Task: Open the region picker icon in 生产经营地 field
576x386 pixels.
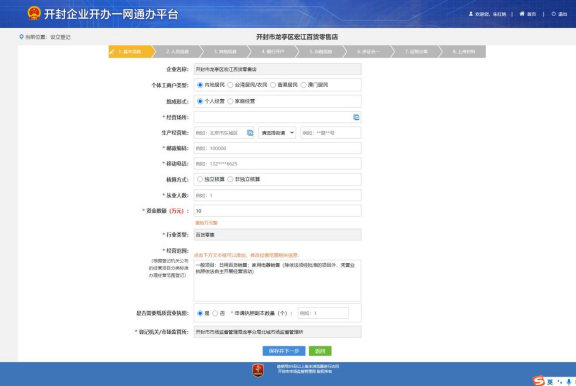Action: point(250,133)
